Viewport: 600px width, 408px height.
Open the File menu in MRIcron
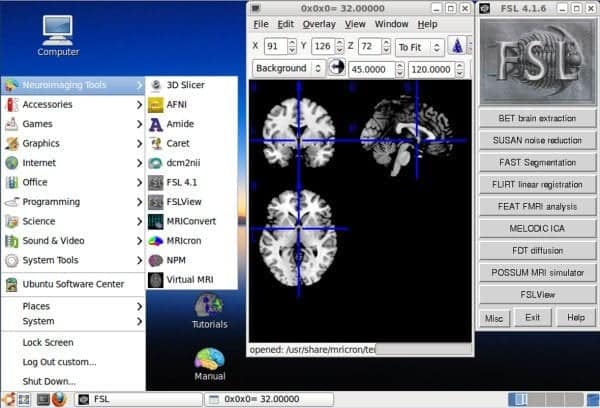click(x=261, y=24)
